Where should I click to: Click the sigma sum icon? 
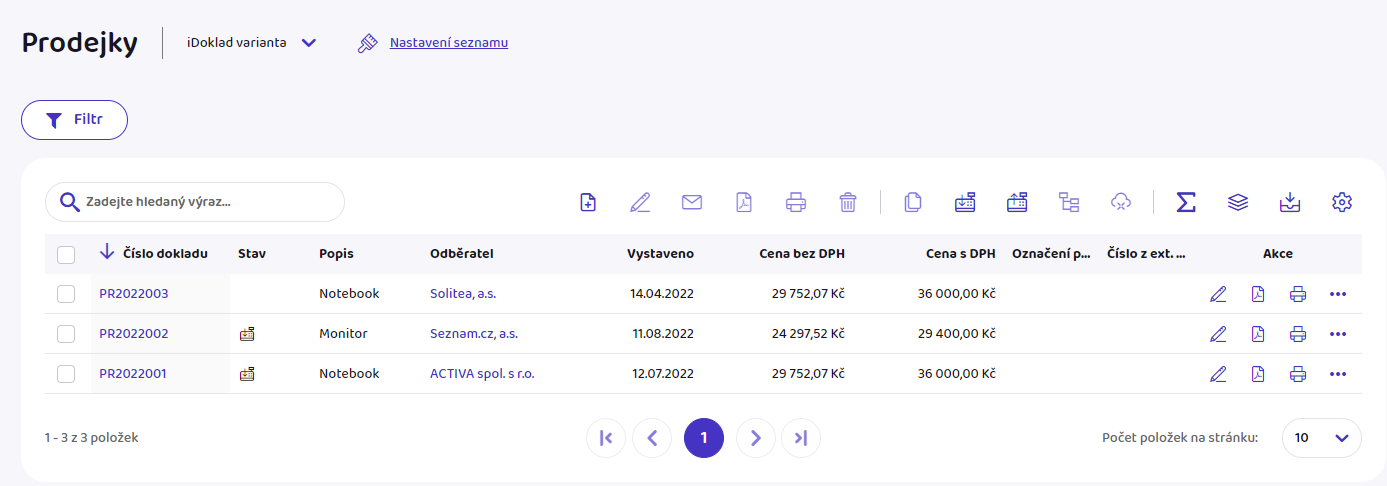pyautogui.click(x=1186, y=202)
